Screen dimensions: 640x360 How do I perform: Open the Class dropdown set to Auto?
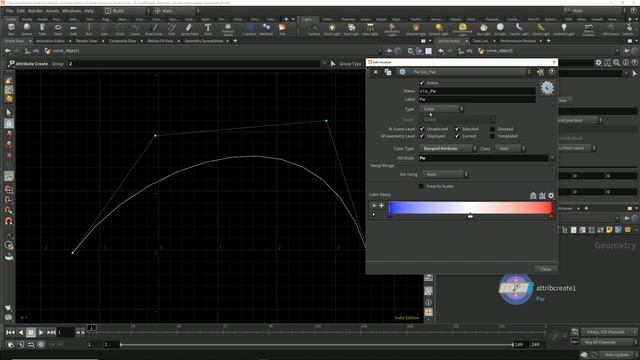tap(510, 149)
